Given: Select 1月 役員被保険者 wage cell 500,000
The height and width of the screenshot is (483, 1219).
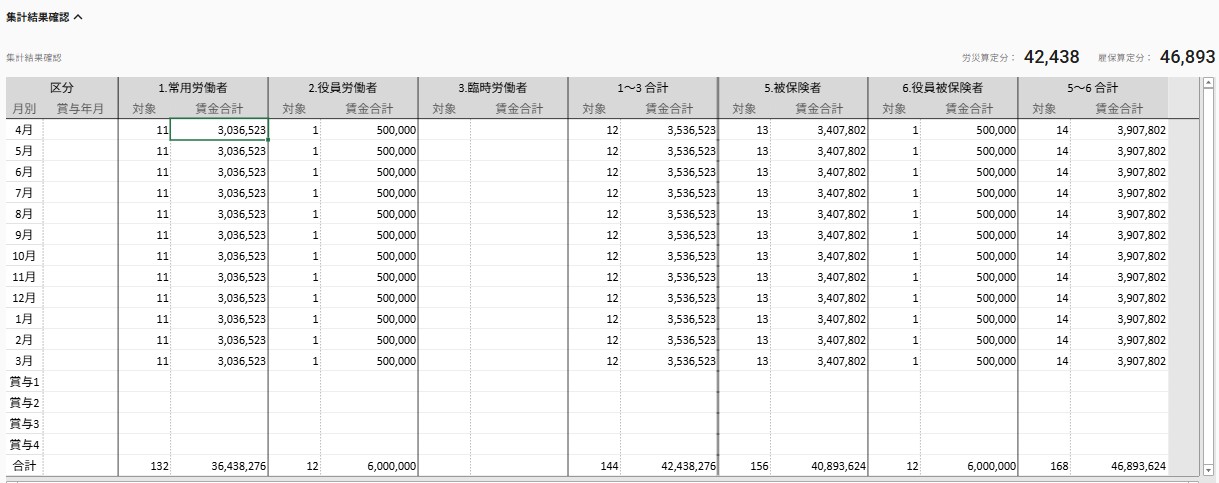Looking at the screenshot, I should pyautogui.click(x=969, y=319).
